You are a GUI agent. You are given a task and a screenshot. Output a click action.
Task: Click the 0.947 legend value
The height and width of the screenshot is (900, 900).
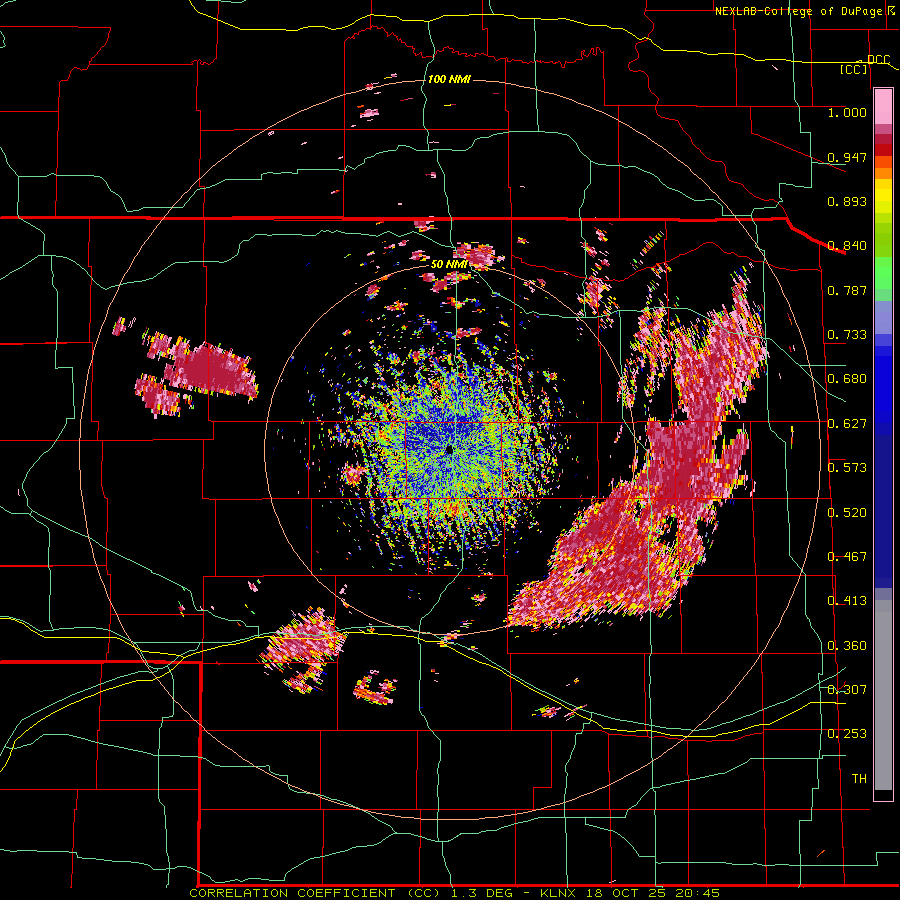847,157
